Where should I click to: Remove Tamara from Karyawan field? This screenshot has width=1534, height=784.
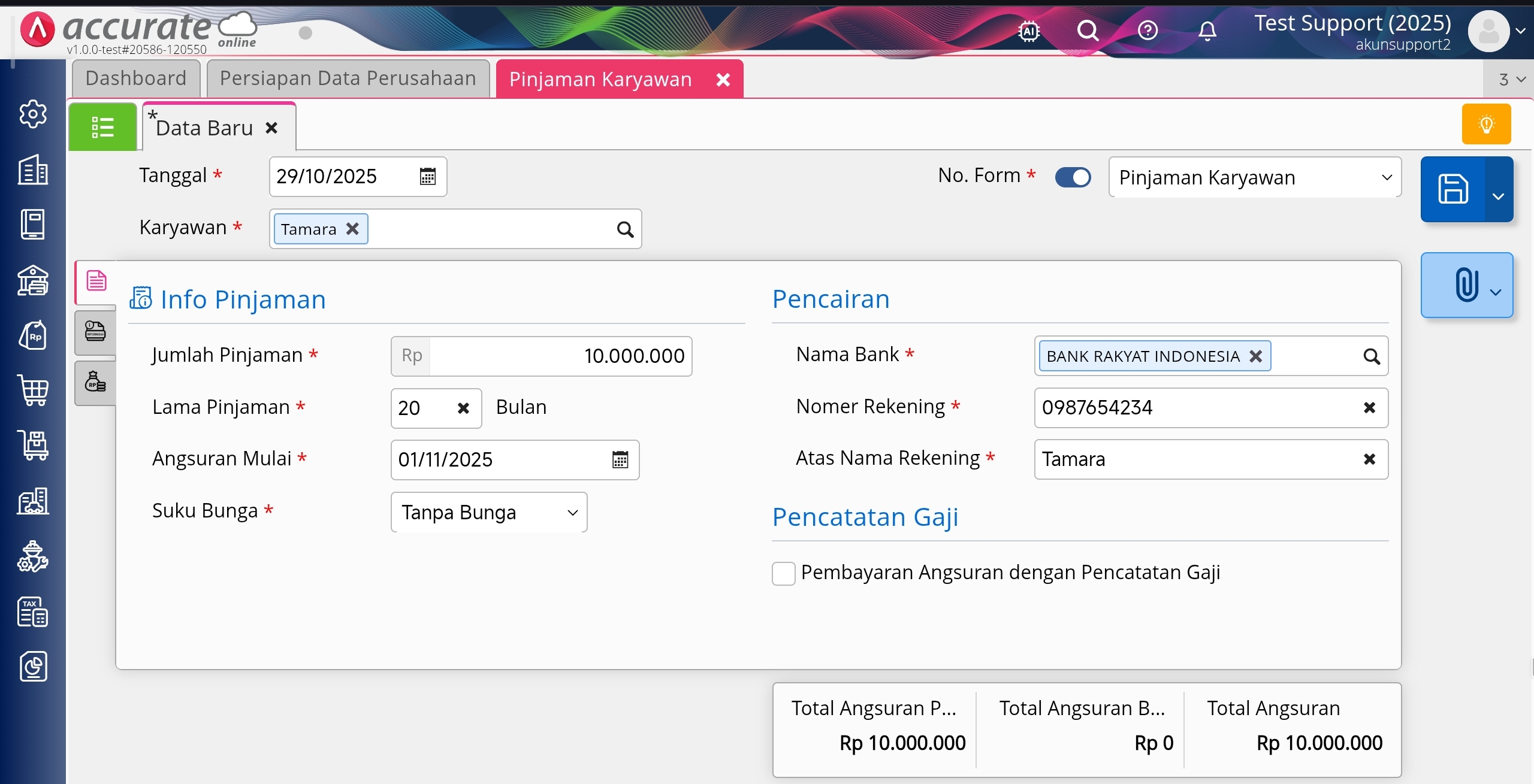(x=353, y=229)
